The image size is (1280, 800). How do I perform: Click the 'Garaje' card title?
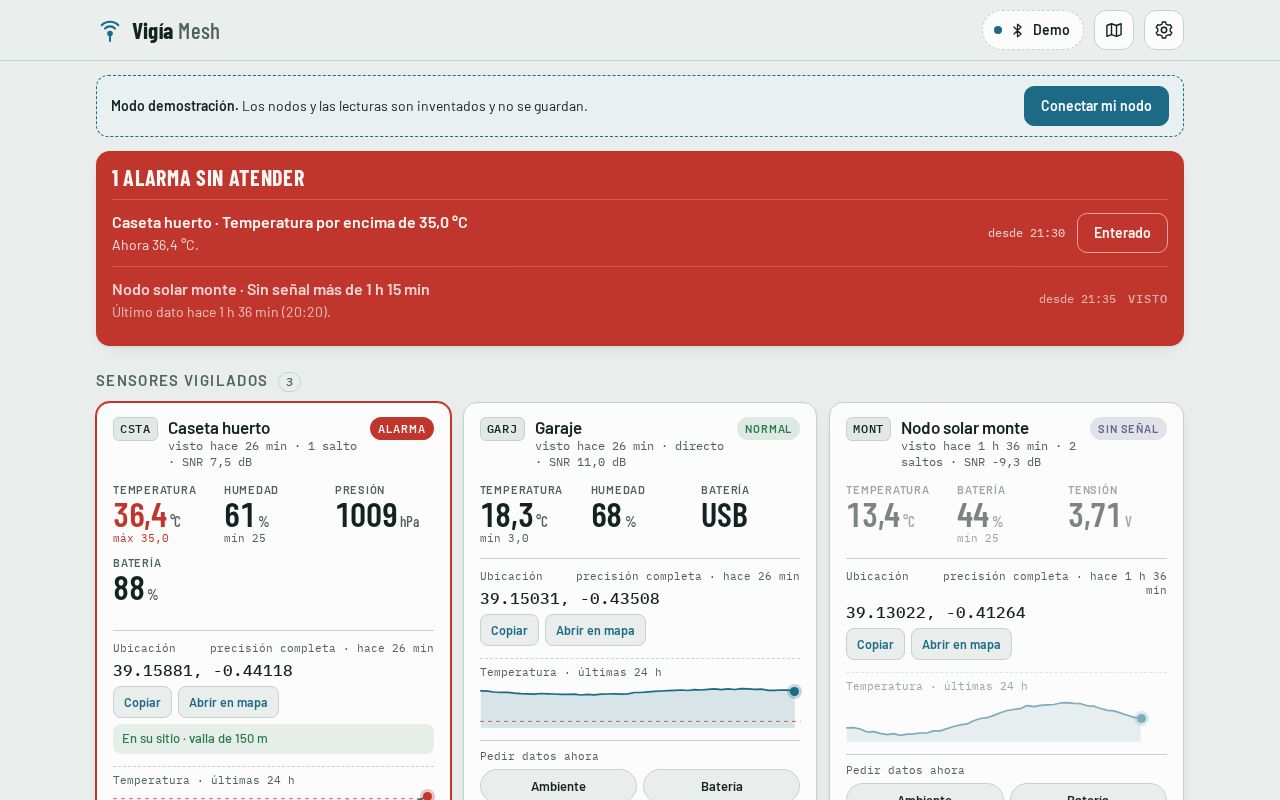coord(558,428)
